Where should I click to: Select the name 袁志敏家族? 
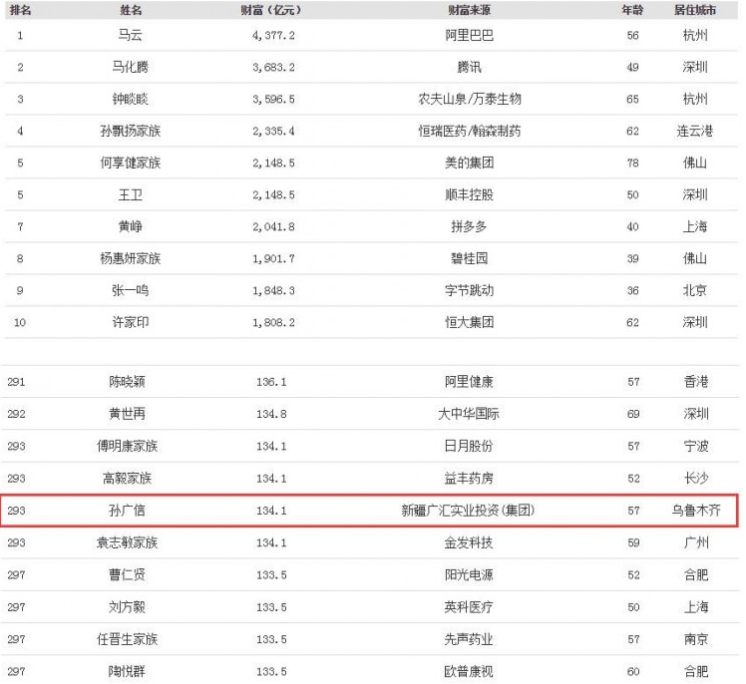[x=127, y=543]
